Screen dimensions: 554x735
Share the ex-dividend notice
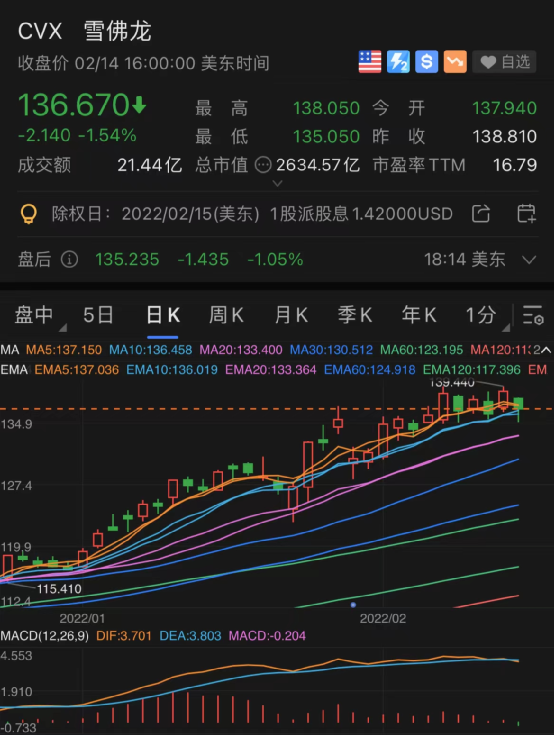tap(481, 214)
